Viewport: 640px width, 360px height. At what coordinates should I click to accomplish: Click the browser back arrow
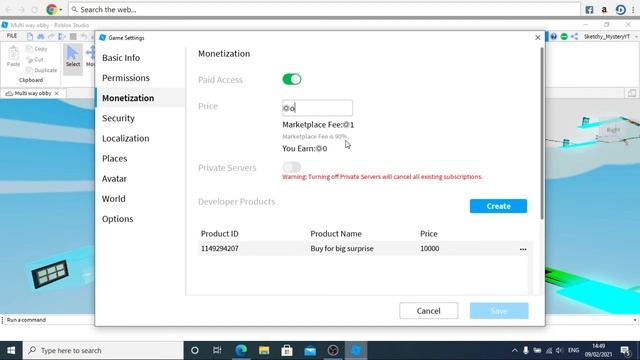[9, 10]
